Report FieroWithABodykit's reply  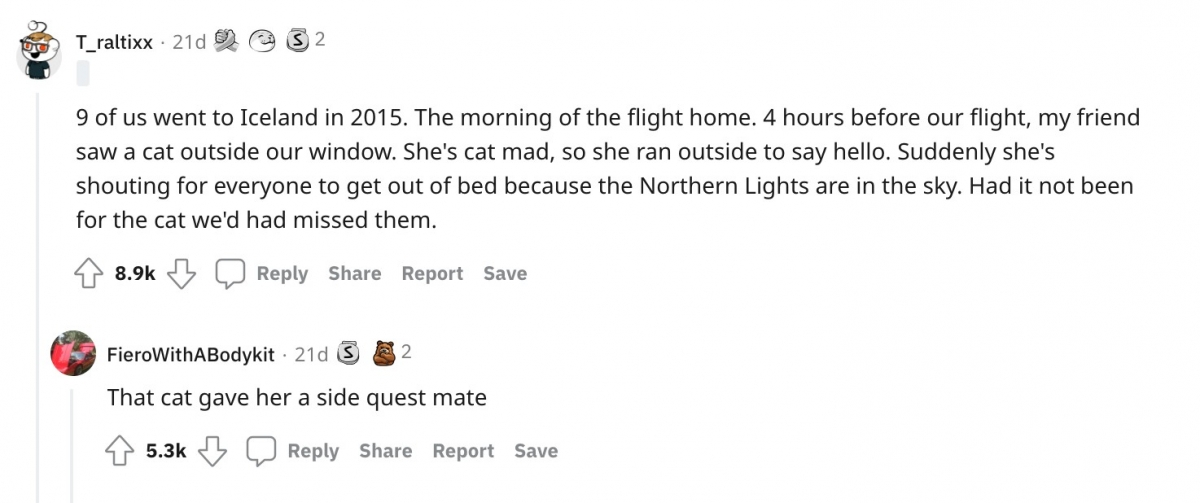pyautogui.click(x=463, y=451)
